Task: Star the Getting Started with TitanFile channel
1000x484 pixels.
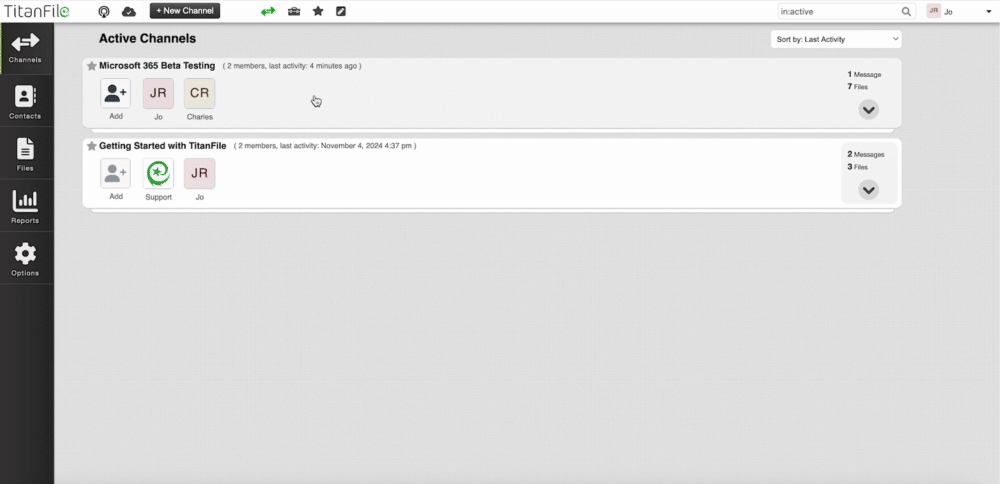Action: pos(92,146)
